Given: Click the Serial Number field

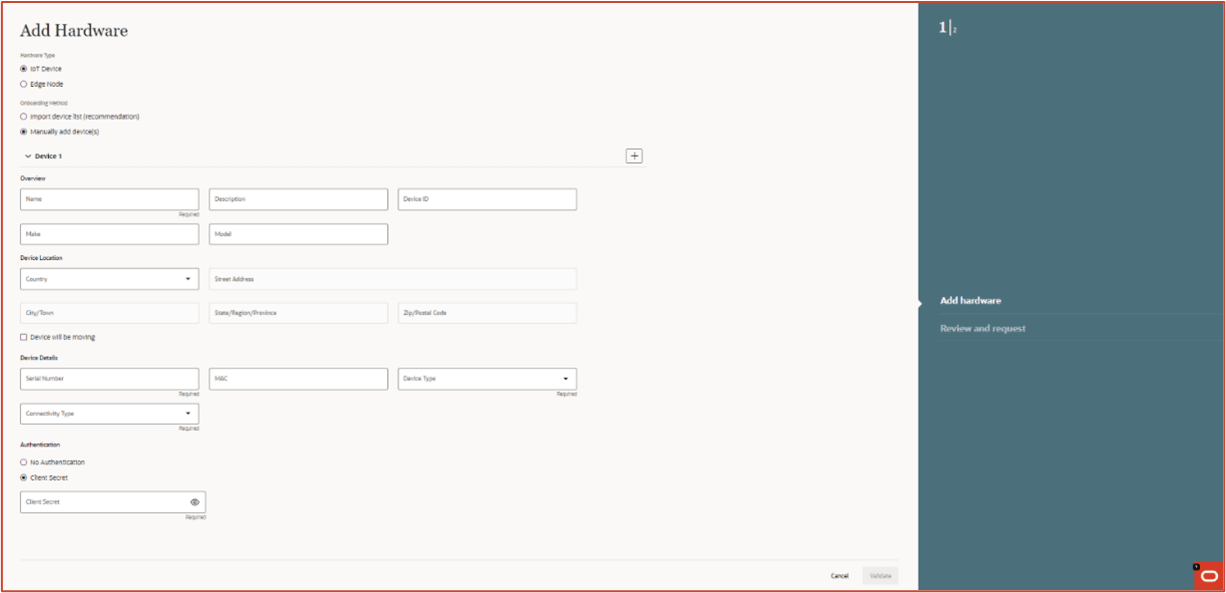Looking at the screenshot, I should (108, 378).
